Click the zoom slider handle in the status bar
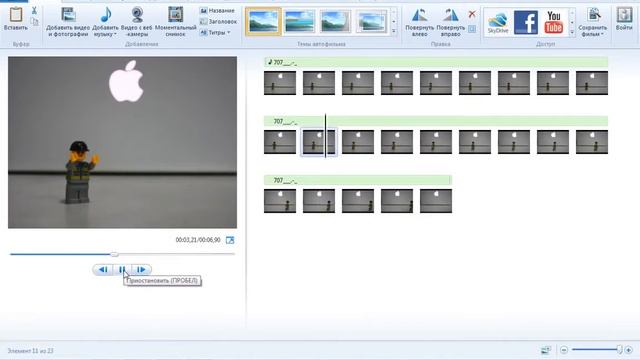The height and width of the screenshot is (360, 640). (619, 349)
